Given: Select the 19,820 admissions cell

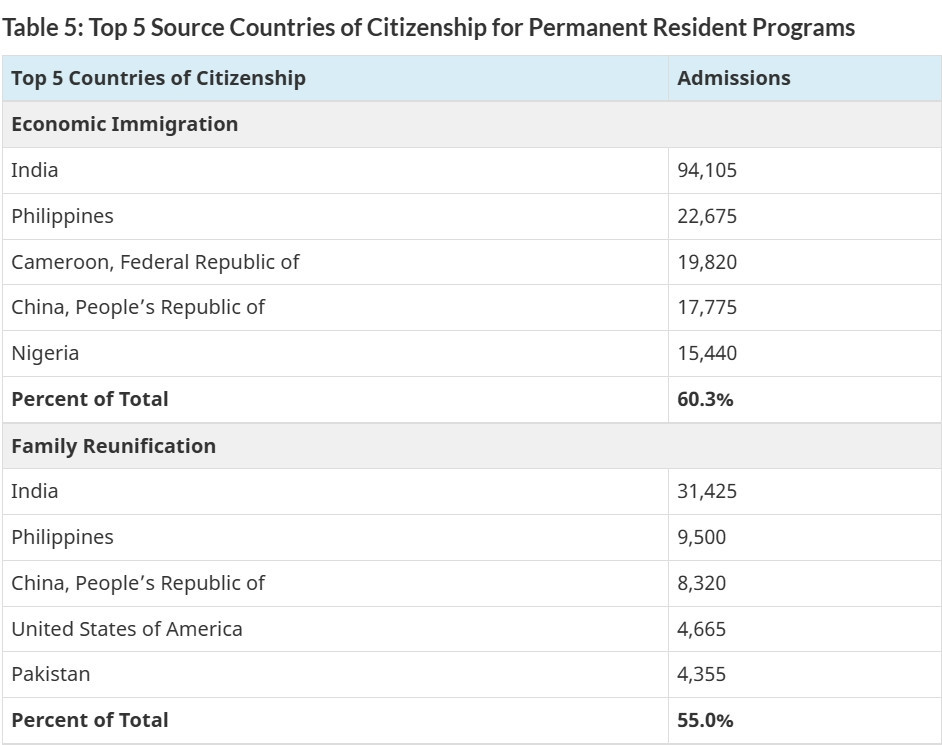Looking at the screenshot, I should point(707,262).
